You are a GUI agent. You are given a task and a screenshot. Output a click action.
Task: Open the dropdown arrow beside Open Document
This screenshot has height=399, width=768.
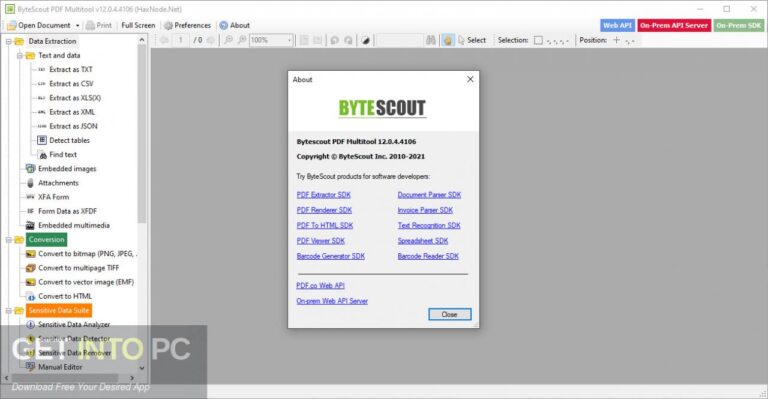[77, 25]
